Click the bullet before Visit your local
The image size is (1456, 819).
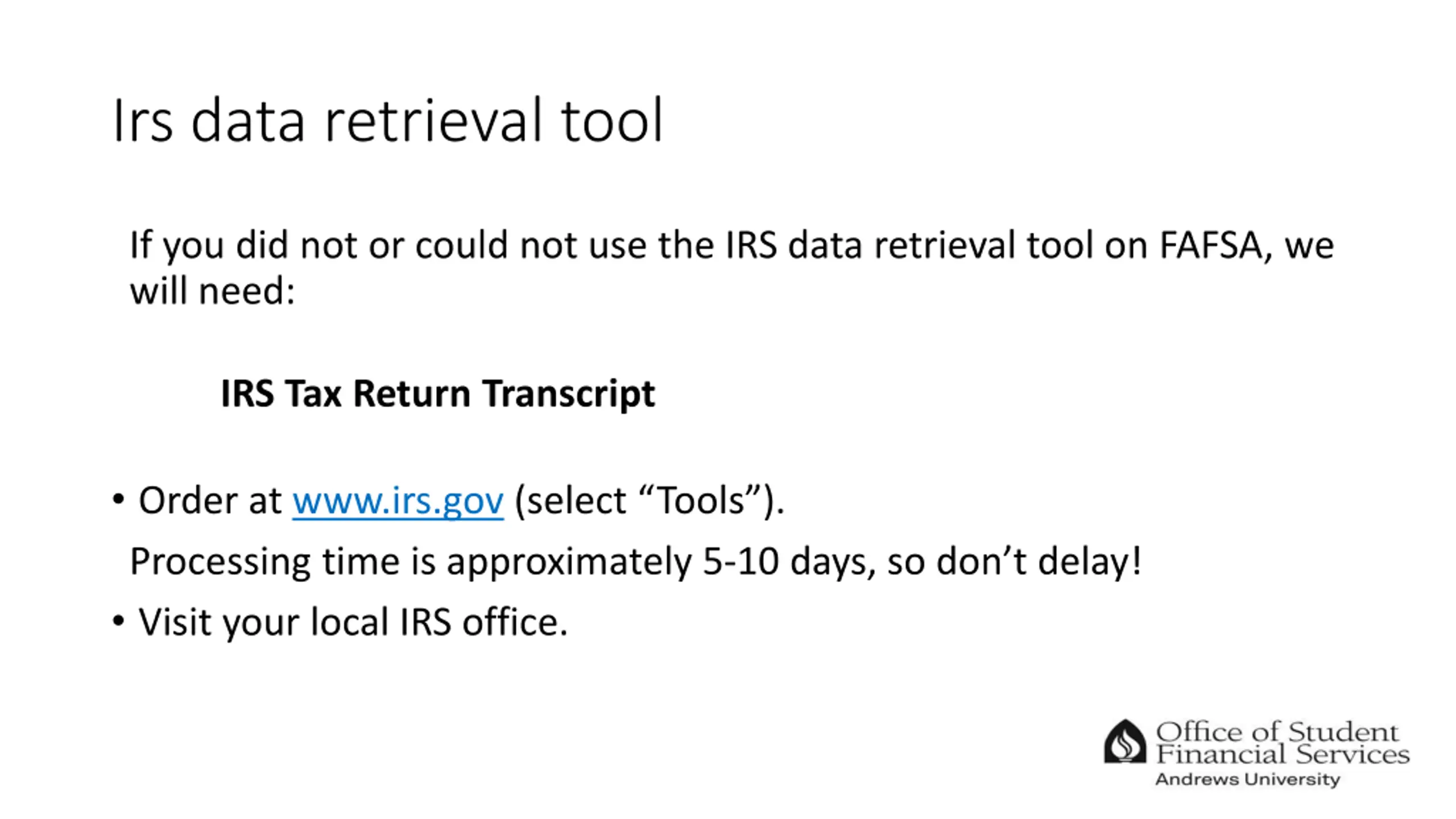(118, 621)
